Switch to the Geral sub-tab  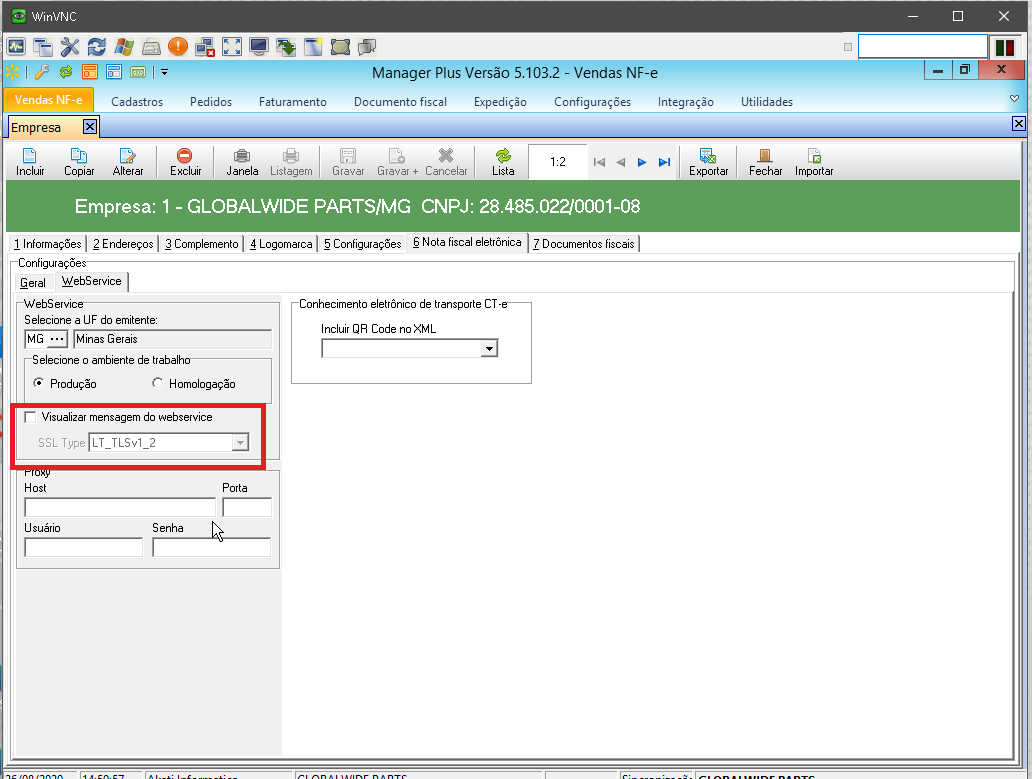click(33, 283)
